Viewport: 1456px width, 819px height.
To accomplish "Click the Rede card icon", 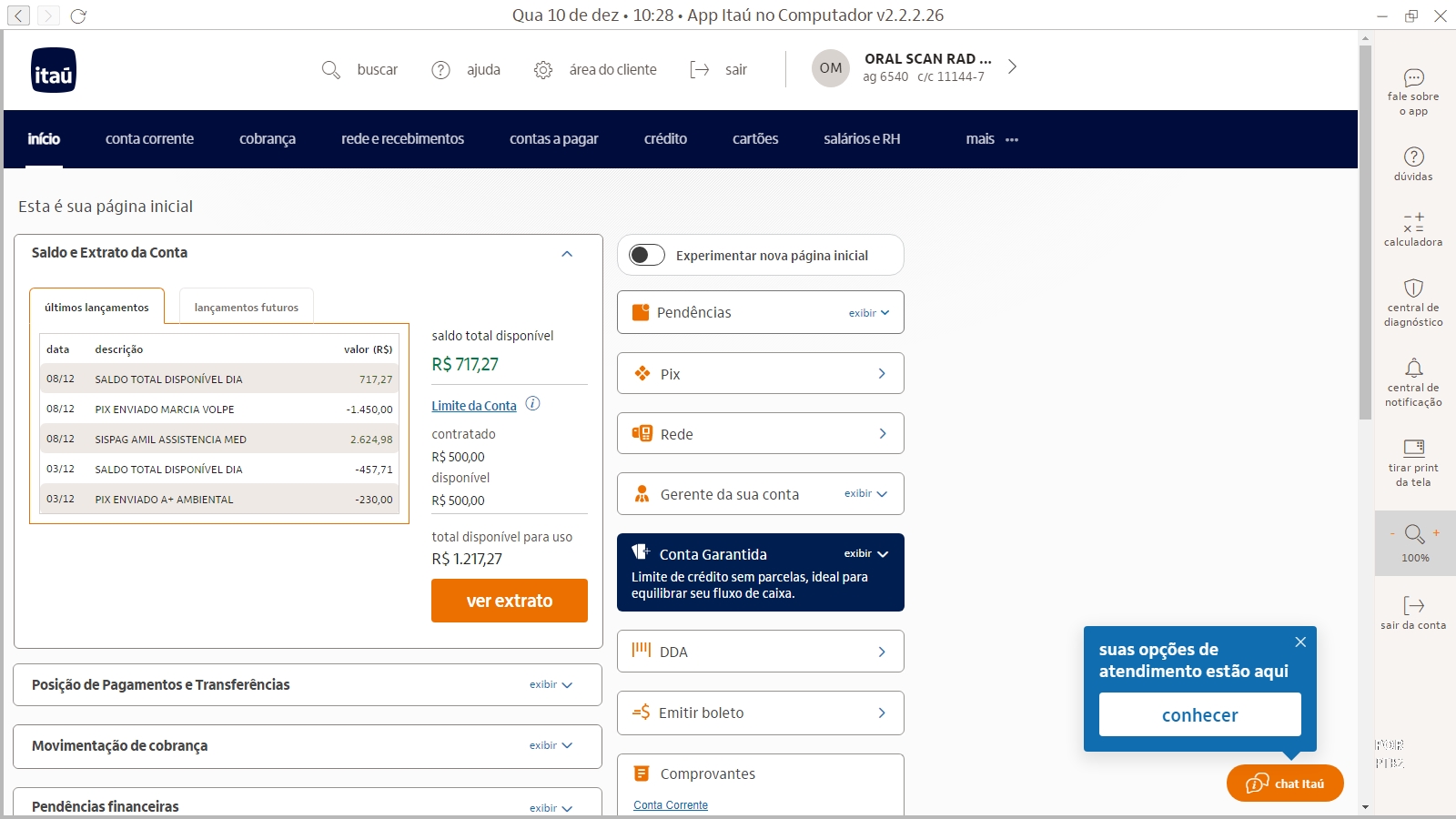I will click(x=642, y=433).
